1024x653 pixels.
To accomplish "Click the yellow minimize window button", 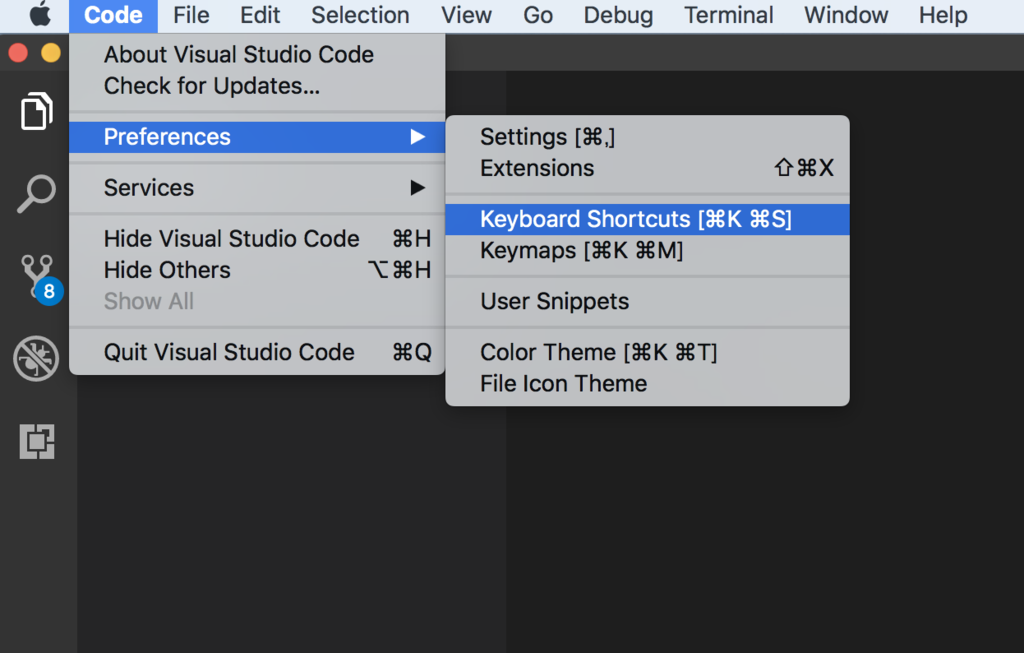I will 51,53.
